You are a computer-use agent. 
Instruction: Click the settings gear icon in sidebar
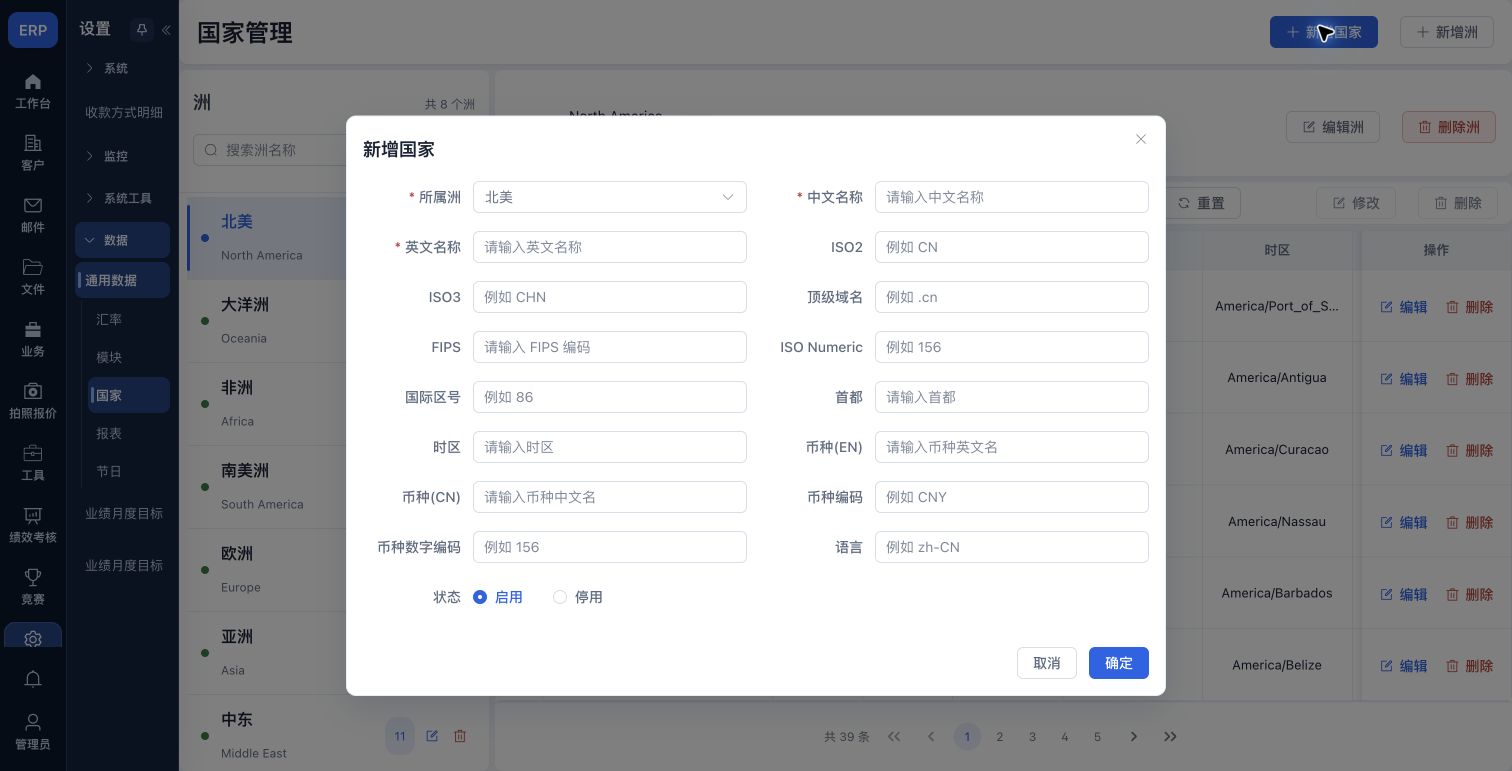pos(33,639)
